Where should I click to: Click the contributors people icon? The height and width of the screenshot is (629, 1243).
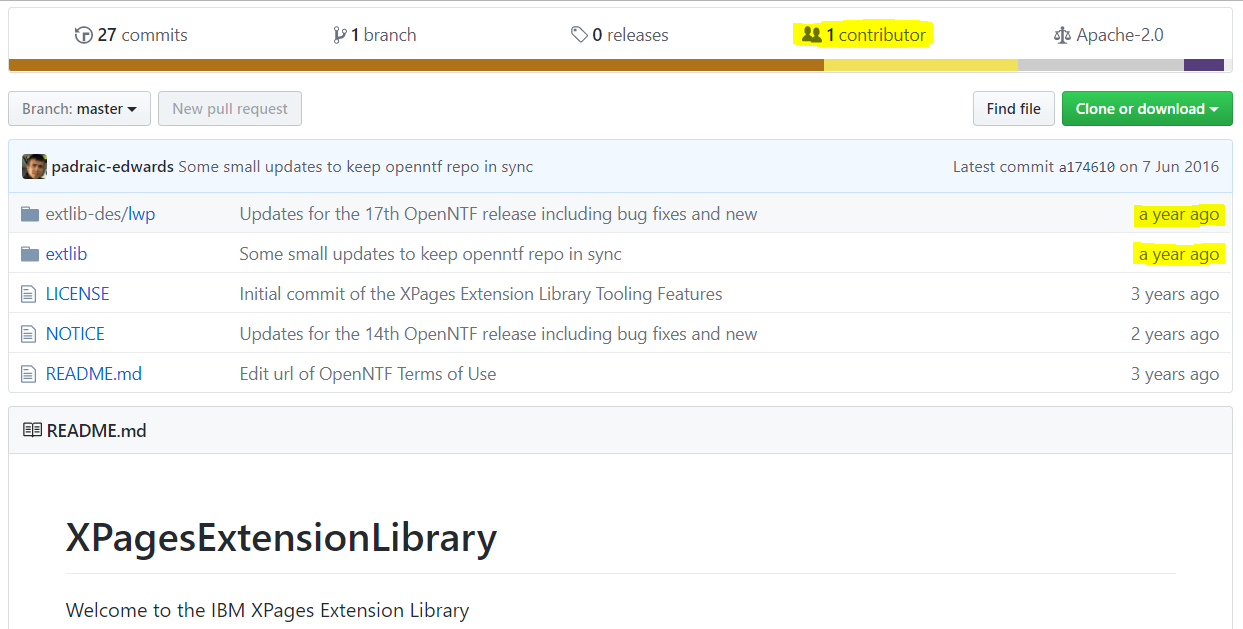(x=811, y=35)
